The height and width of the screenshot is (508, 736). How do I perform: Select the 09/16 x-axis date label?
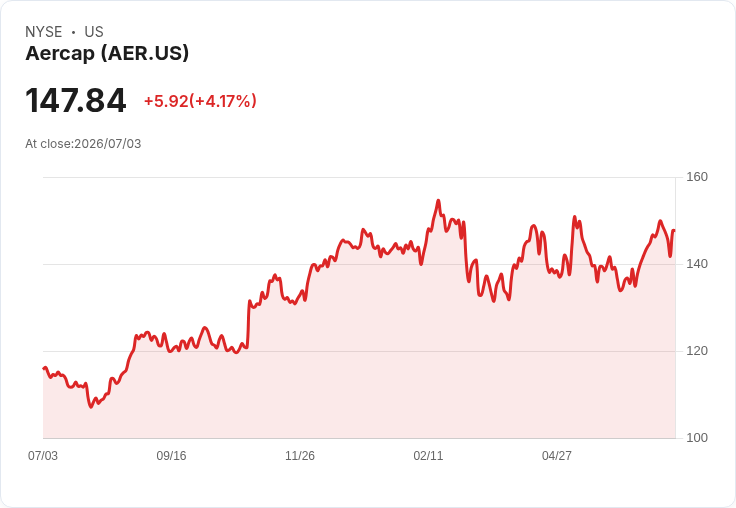pyautogui.click(x=171, y=455)
